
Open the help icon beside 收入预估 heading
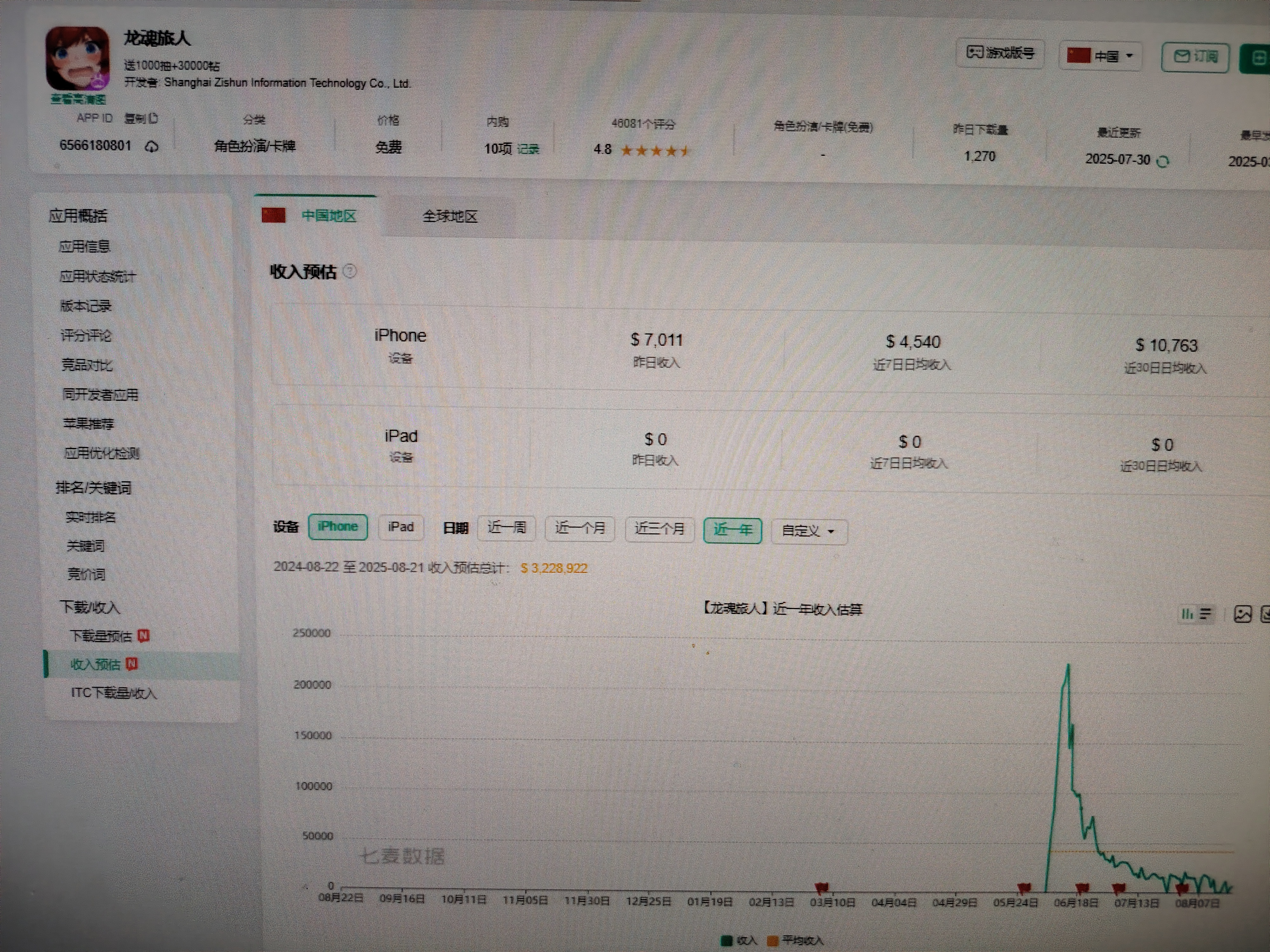coord(349,271)
